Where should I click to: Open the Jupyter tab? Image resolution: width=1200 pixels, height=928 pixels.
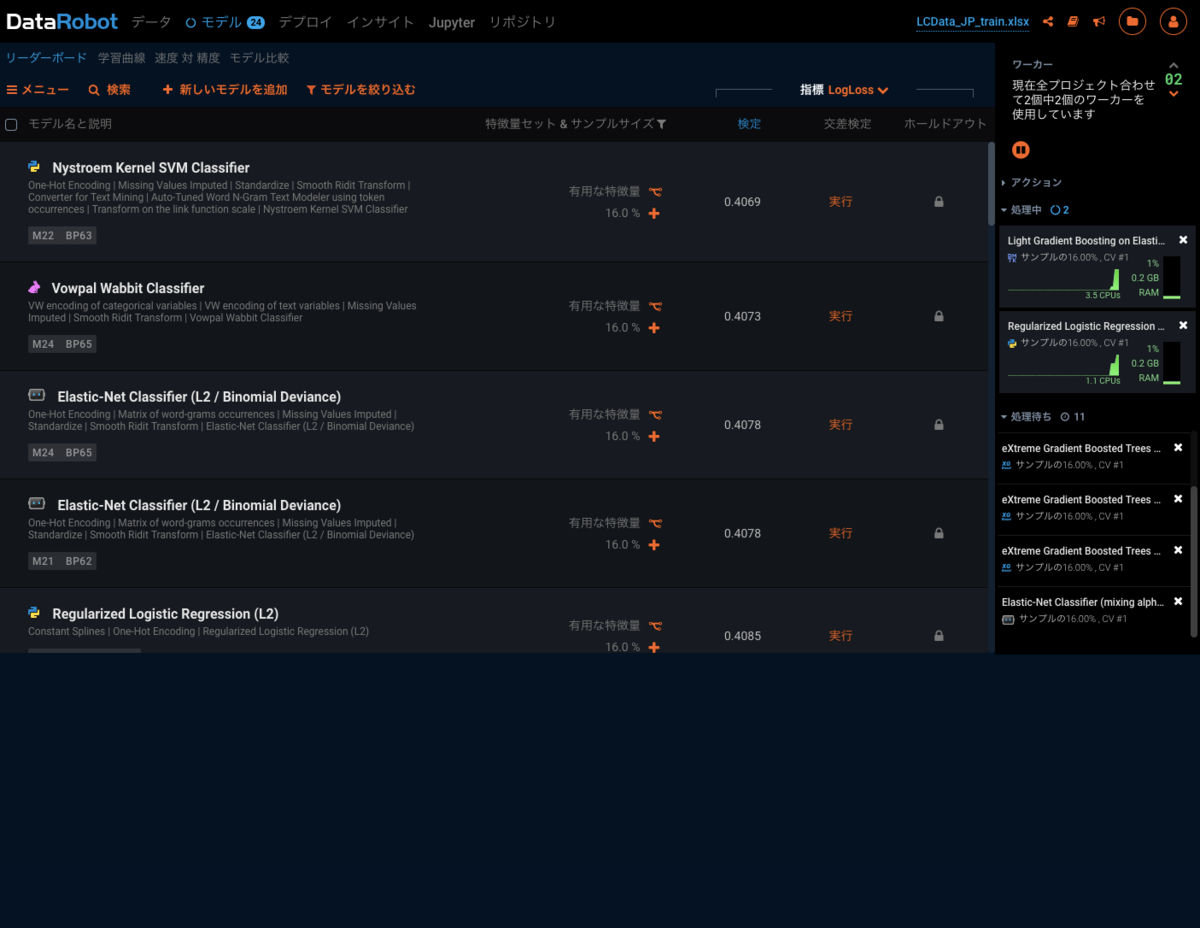click(452, 22)
